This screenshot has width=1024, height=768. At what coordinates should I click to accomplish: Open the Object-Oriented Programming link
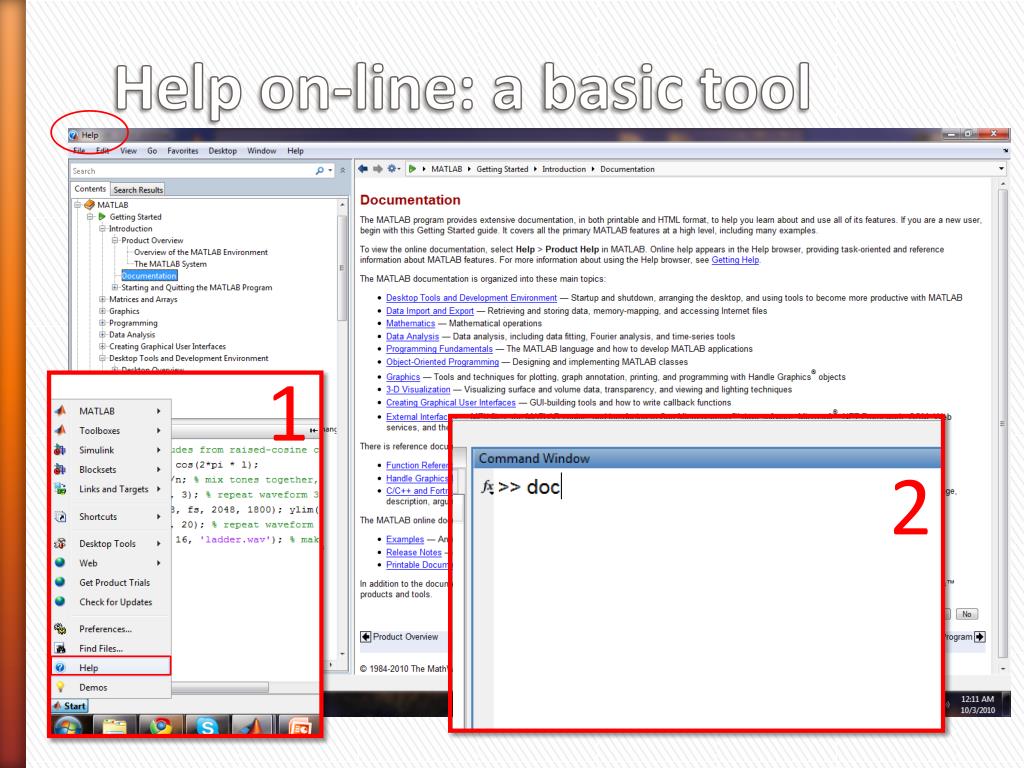[x=442, y=362]
